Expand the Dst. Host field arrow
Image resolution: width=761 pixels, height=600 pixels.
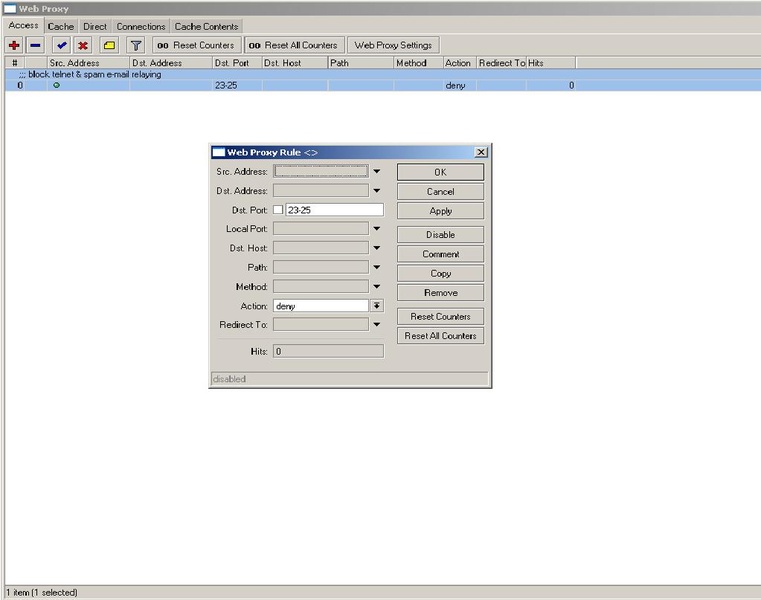tap(377, 248)
